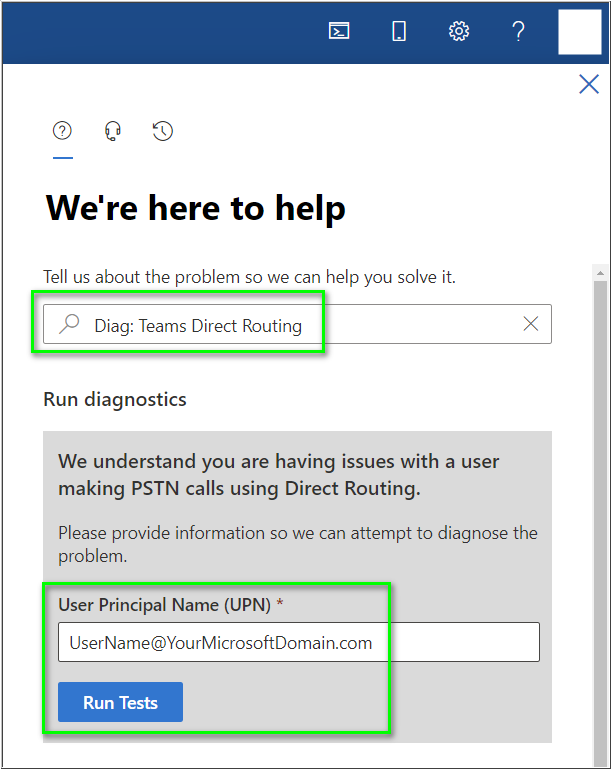Click the 'Run diagnostics' heading text
This screenshot has width=611, height=769.
point(115,399)
